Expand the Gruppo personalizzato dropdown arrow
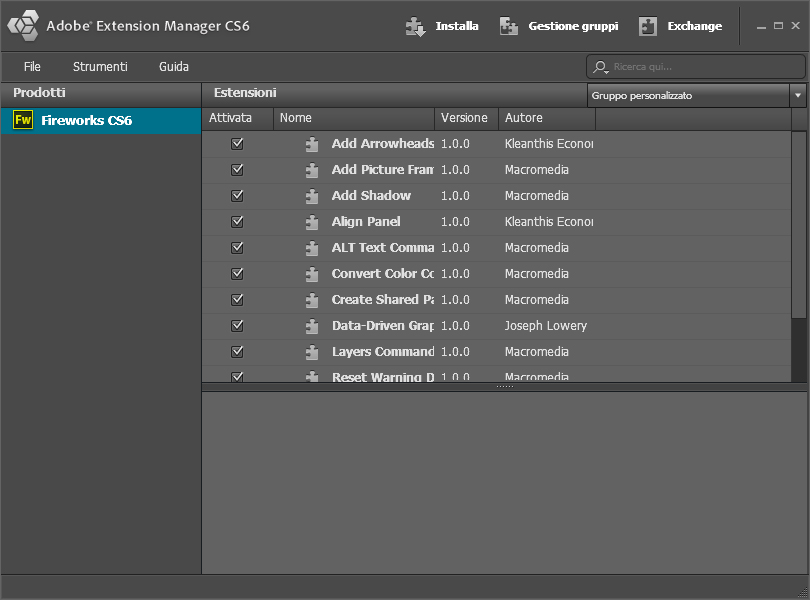 (798, 96)
